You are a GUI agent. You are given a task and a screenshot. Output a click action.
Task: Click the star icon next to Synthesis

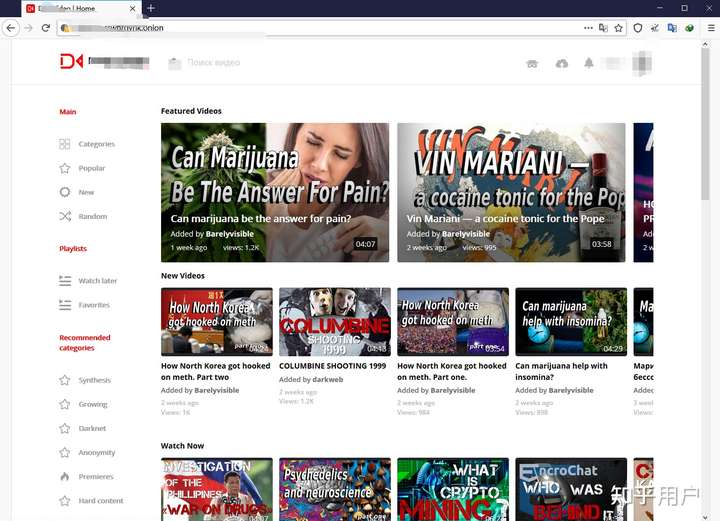point(65,380)
